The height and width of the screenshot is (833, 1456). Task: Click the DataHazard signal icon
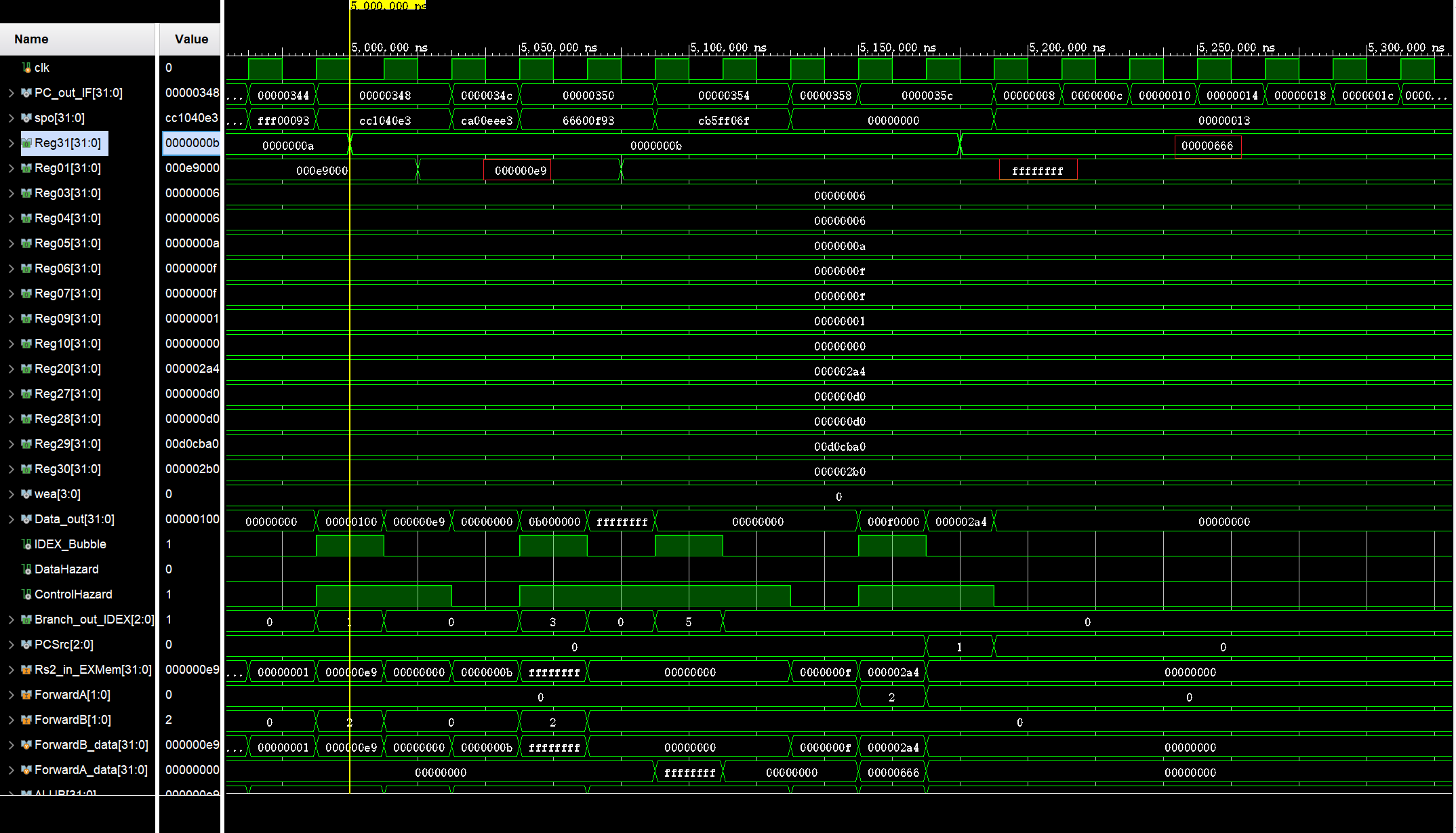[x=26, y=569]
